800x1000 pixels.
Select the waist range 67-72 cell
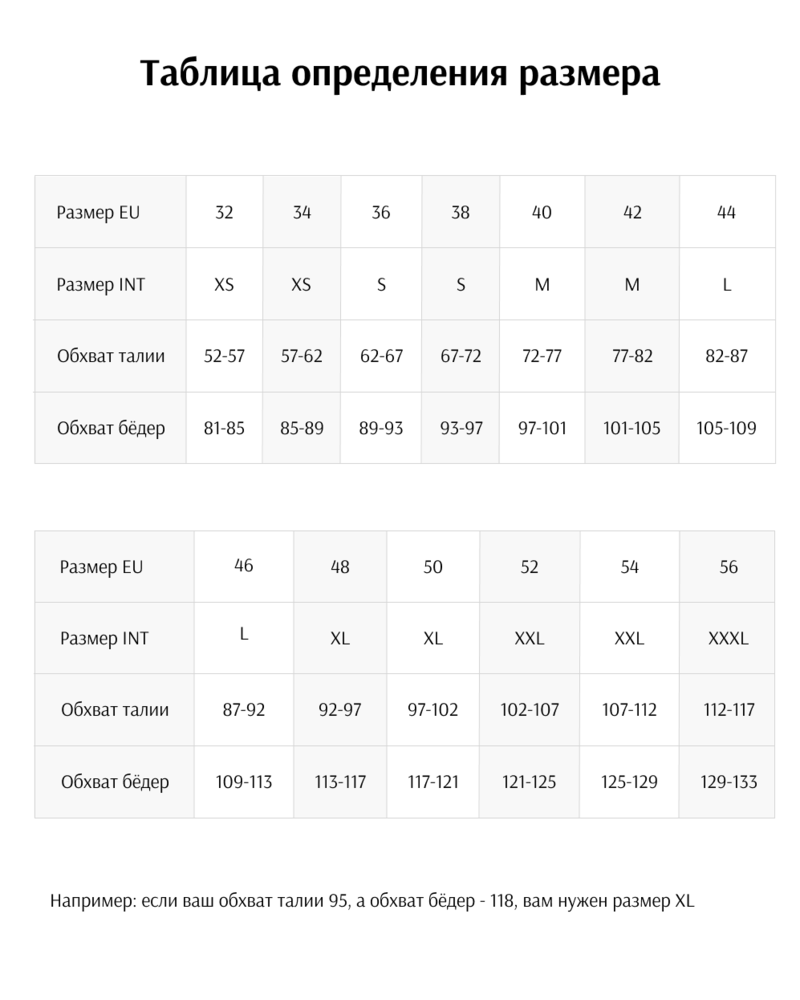click(x=460, y=356)
